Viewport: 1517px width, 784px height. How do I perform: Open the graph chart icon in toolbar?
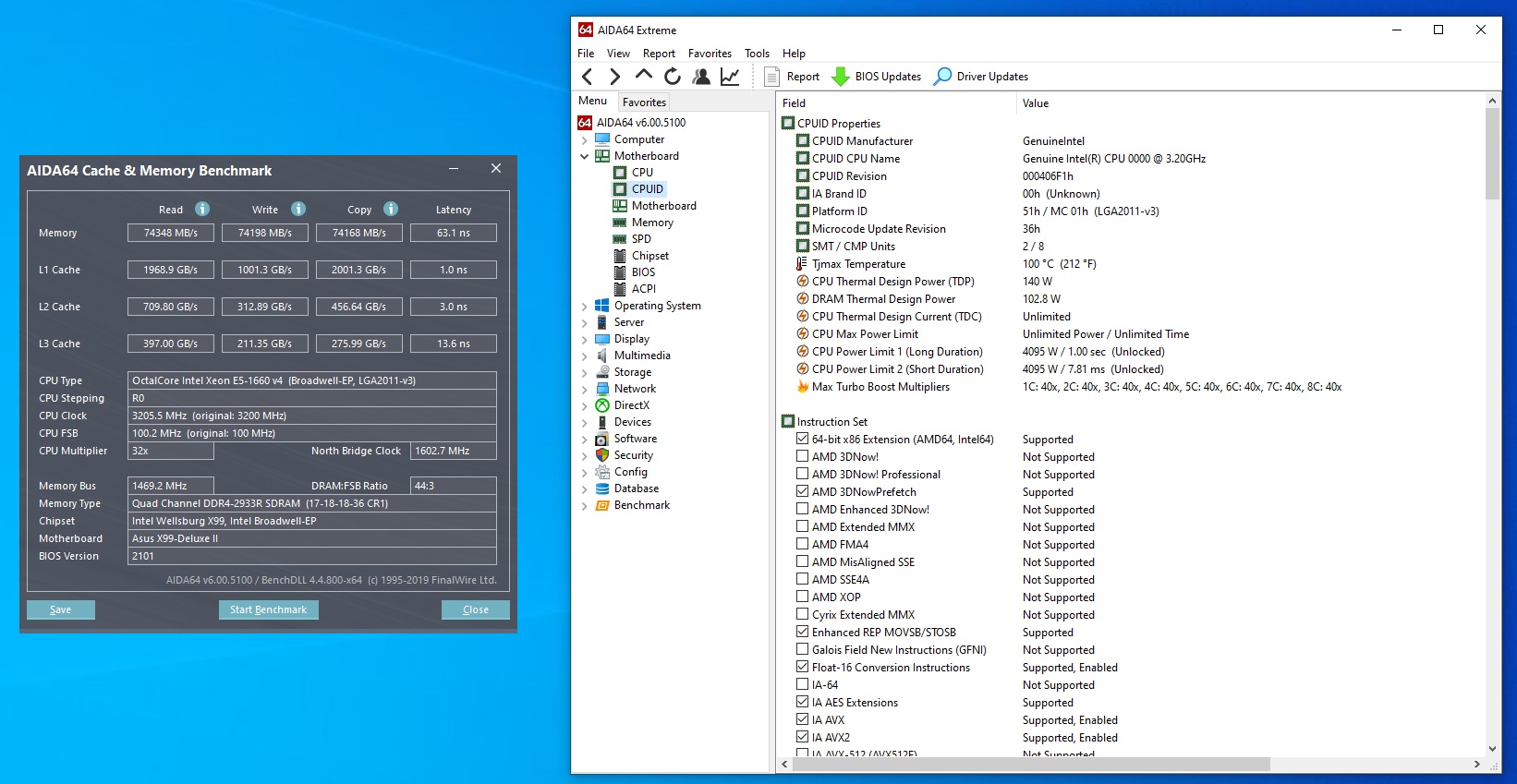(x=730, y=77)
